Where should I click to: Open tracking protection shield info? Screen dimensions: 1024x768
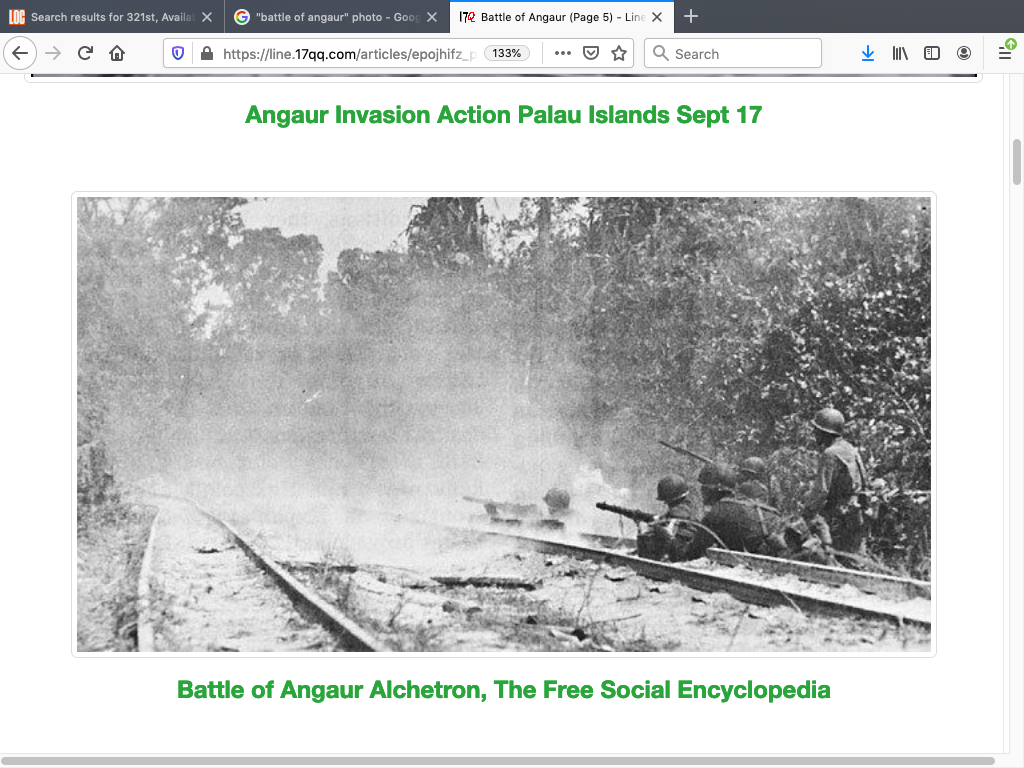pyautogui.click(x=179, y=54)
